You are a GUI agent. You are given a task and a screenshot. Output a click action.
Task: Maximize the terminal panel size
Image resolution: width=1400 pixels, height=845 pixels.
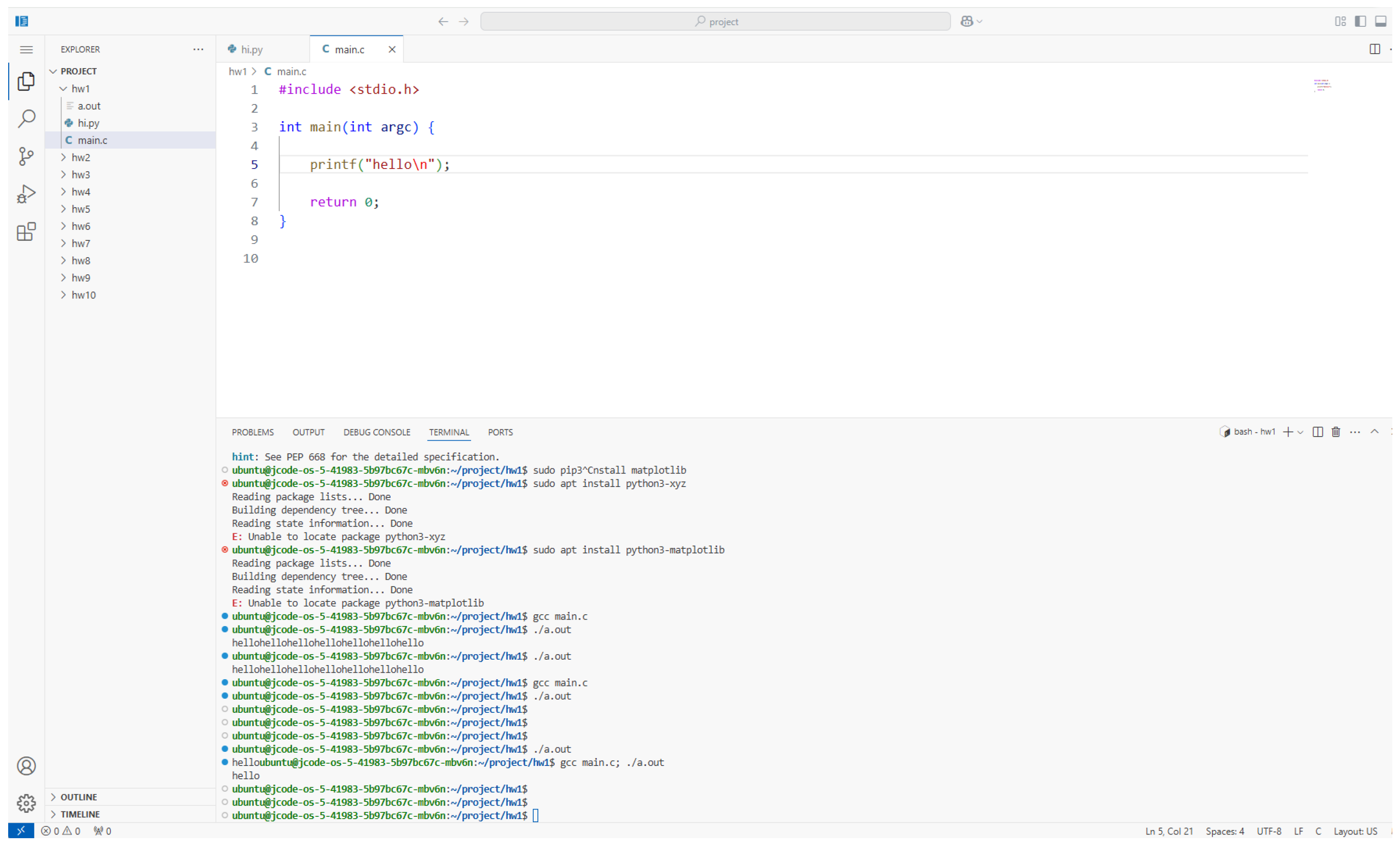pyautogui.click(x=1375, y=432)
